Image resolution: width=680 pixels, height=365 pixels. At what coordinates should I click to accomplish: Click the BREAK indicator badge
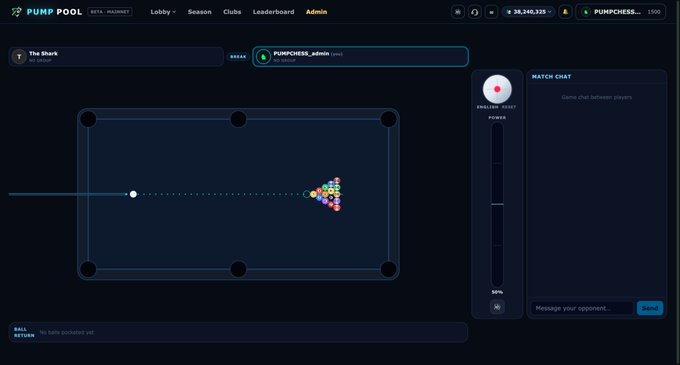click(238, 57)
